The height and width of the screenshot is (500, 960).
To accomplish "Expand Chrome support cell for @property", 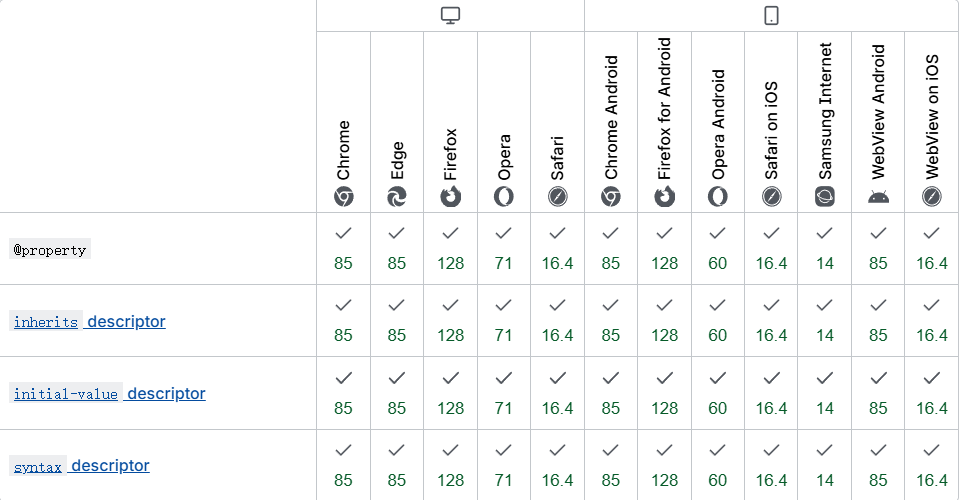I will [x=344, y=249].
